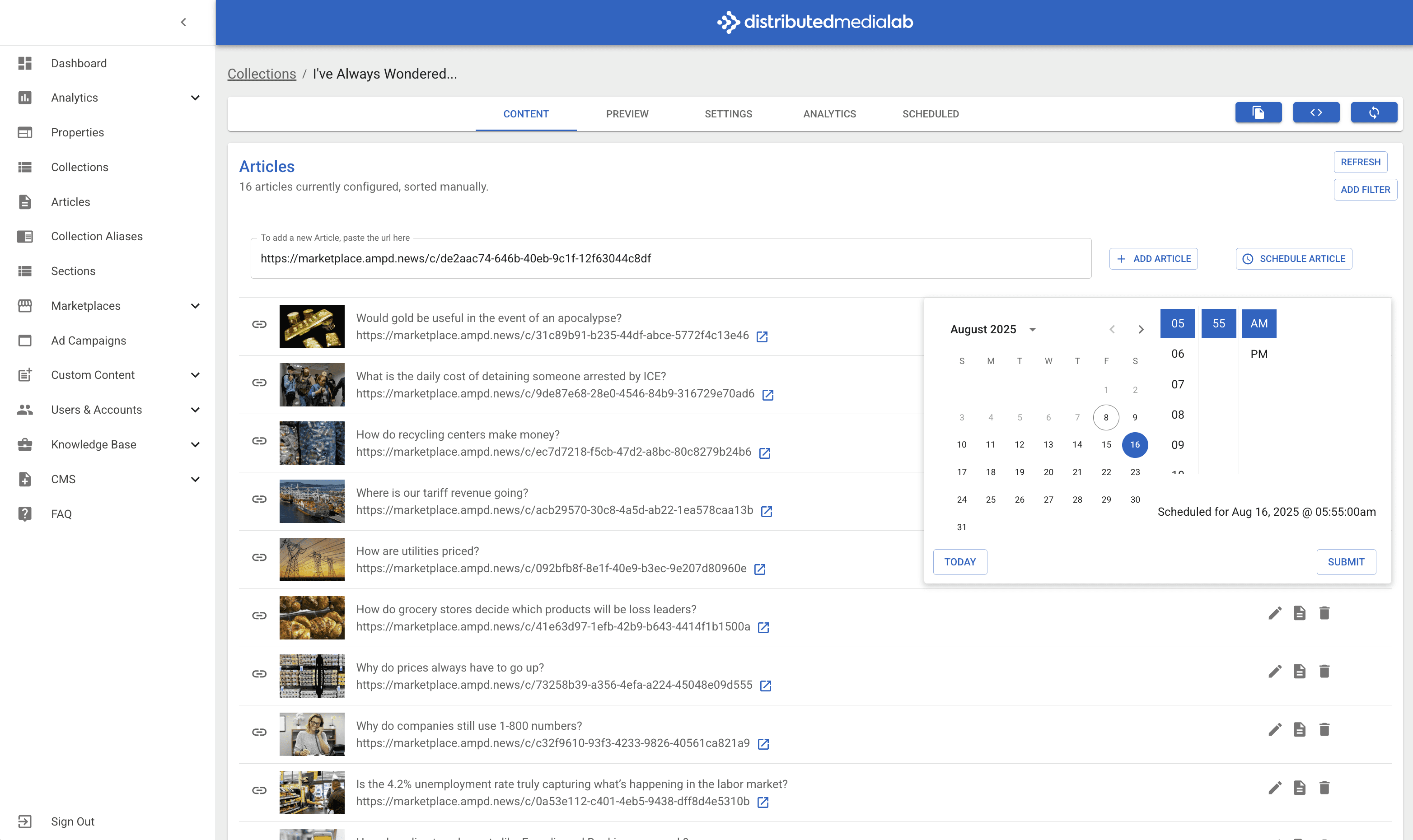Open external link for gold apocalypse article
The height and width of the screenshot is (840, 1413).
pyautogui.click(x=762, y=337)
